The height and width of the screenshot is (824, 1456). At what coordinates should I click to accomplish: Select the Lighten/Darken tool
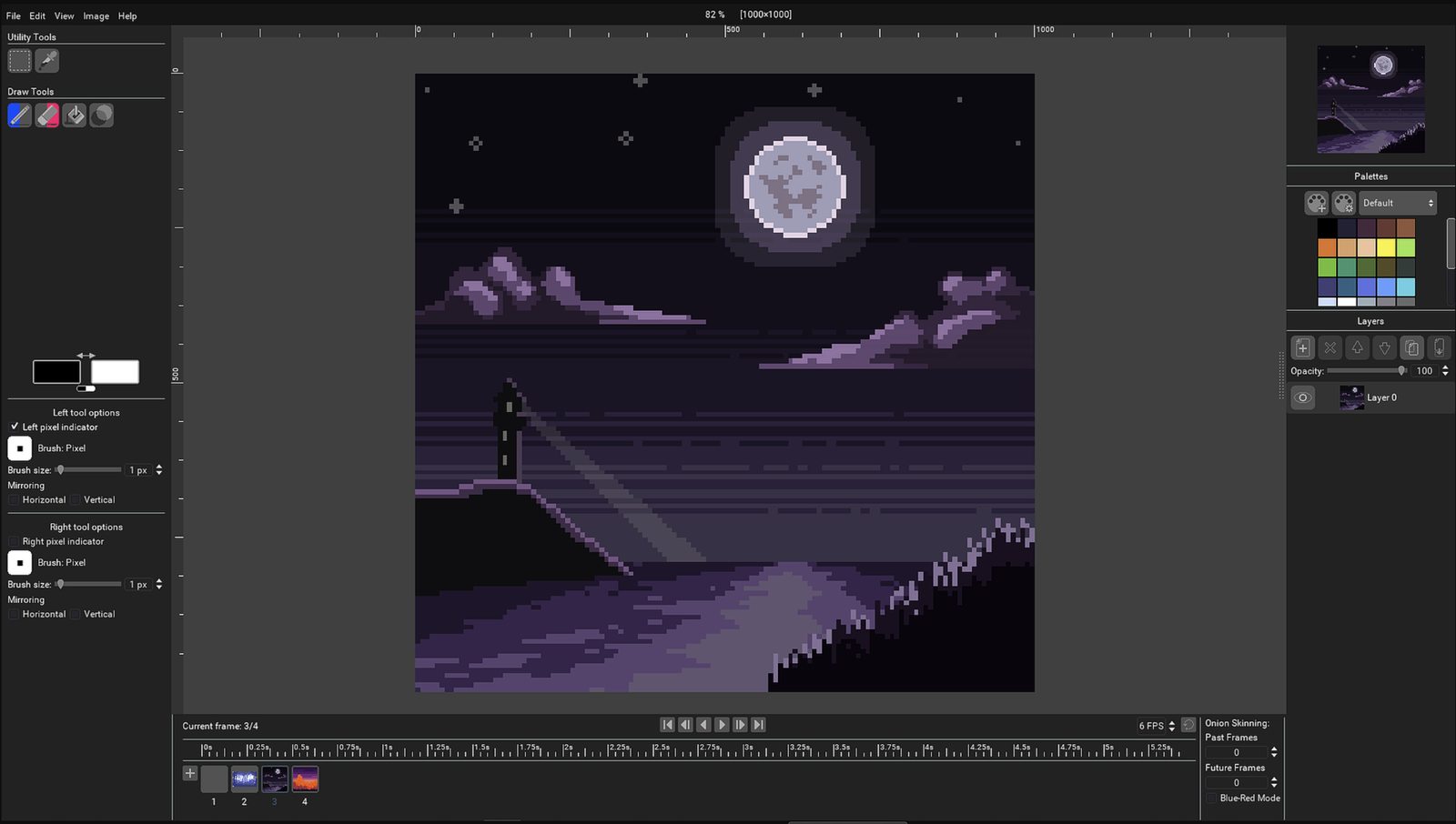click(x=102, y=116)
